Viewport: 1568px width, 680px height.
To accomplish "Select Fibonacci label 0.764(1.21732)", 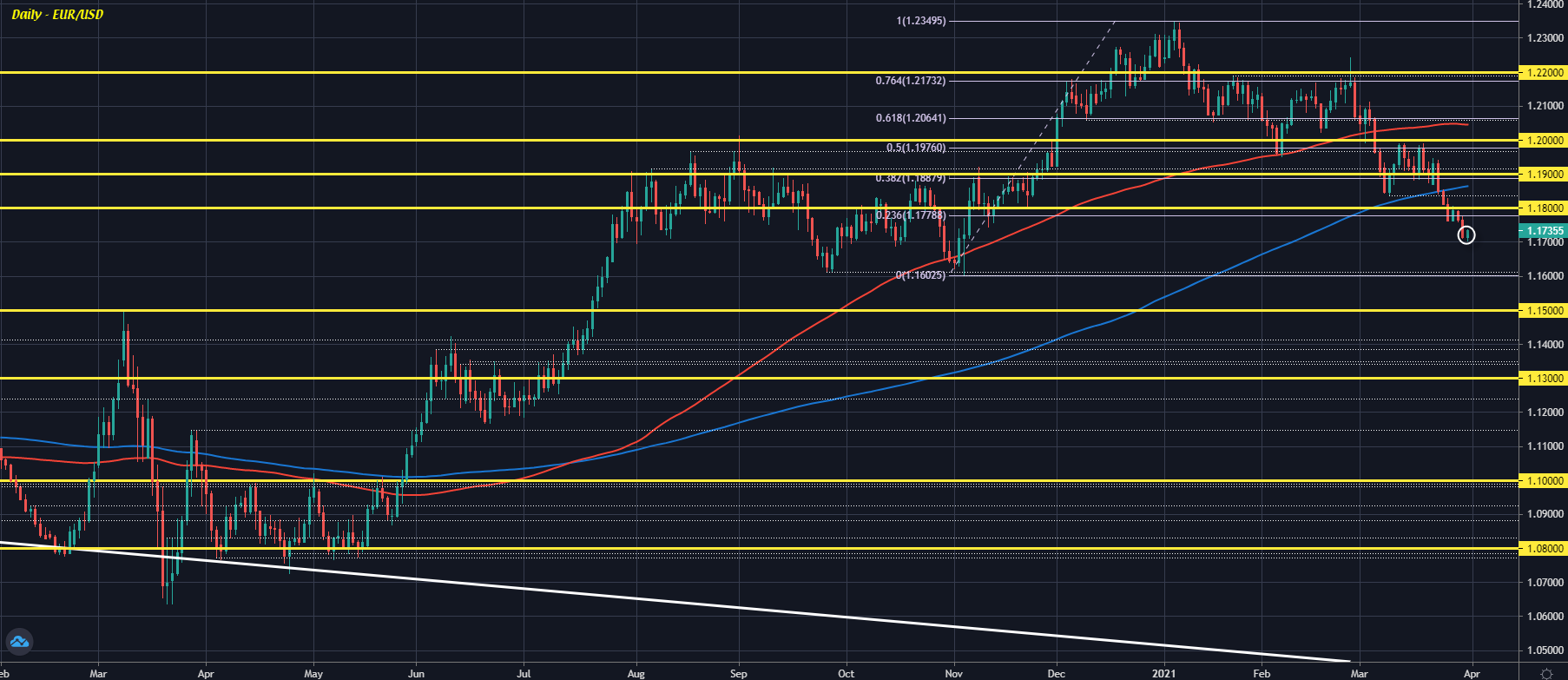I will [x=911, y=81].
